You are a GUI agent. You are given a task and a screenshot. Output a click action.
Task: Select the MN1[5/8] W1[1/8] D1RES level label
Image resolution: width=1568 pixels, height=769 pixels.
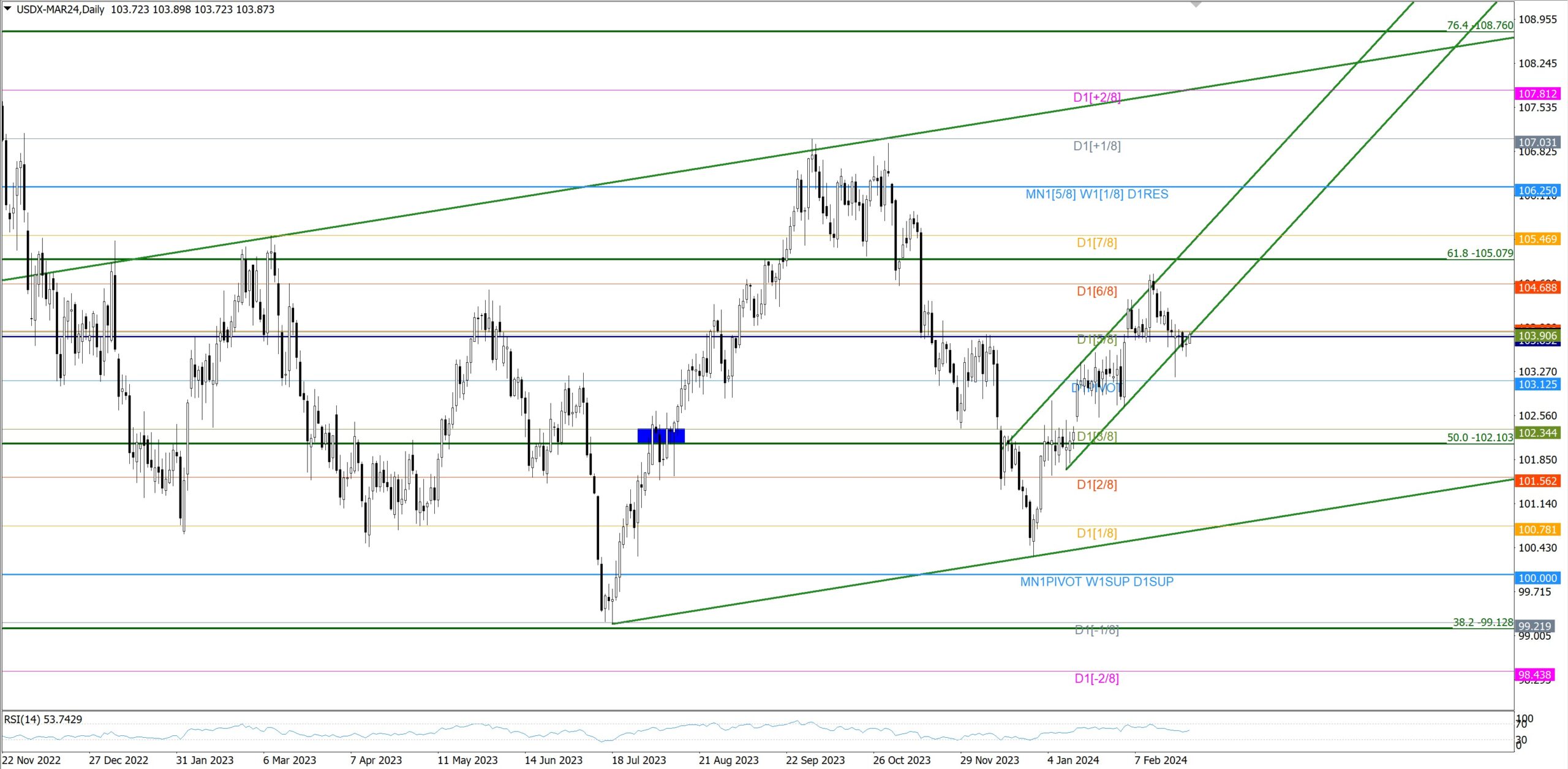tap(1096, 194)
